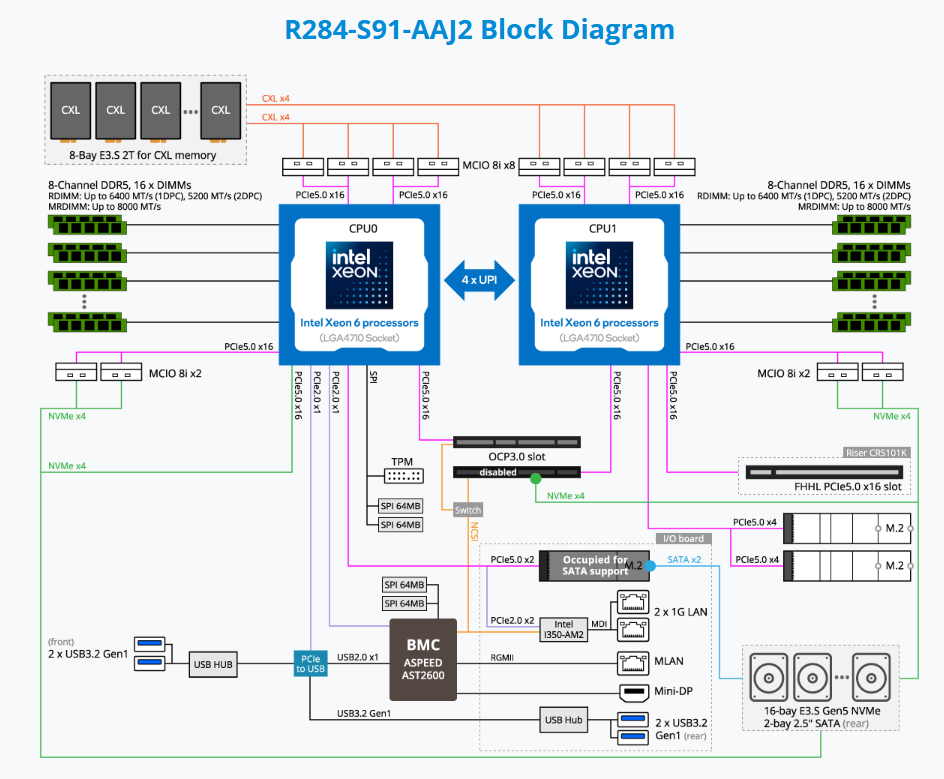The image size is (944, 779).
Task: Click the R284-S91-AAJ2 Block Diagram title
Action: (x=479, y=29)
